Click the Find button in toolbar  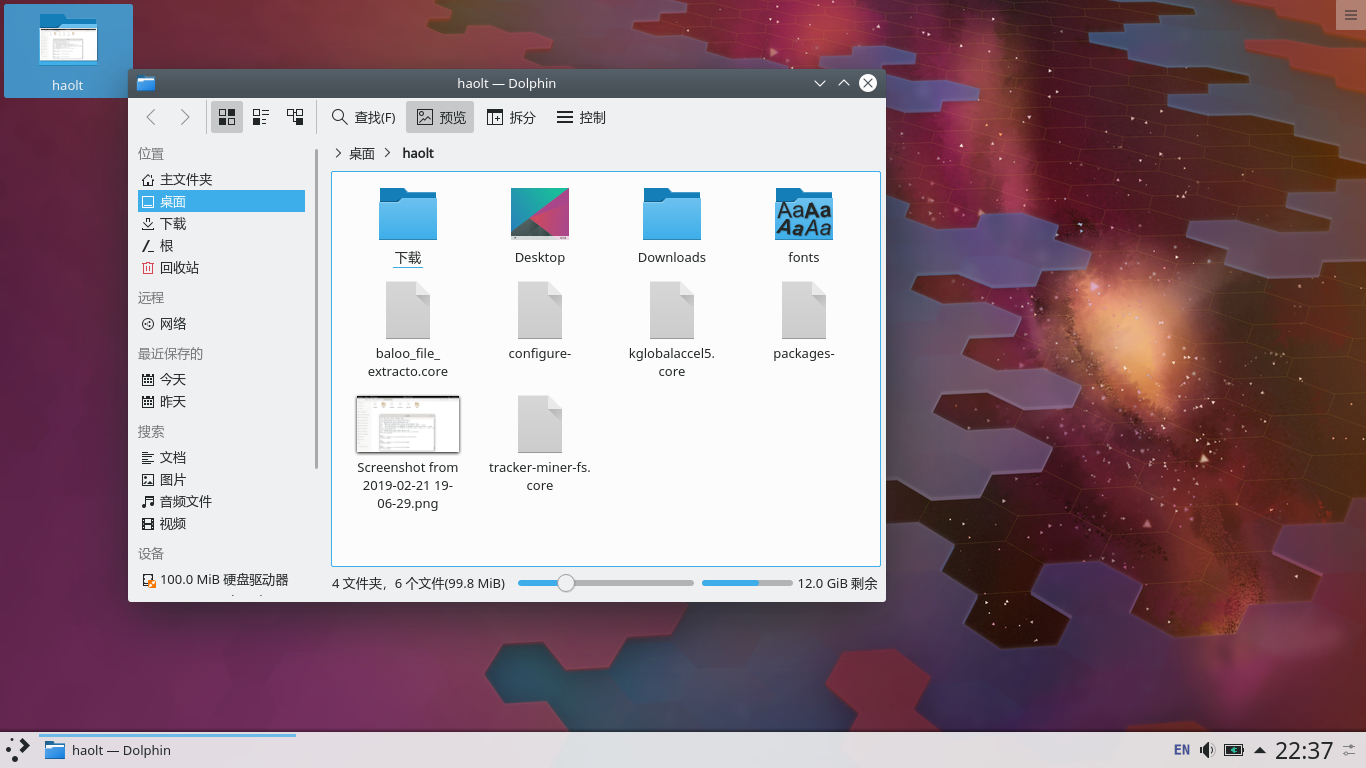363,117
